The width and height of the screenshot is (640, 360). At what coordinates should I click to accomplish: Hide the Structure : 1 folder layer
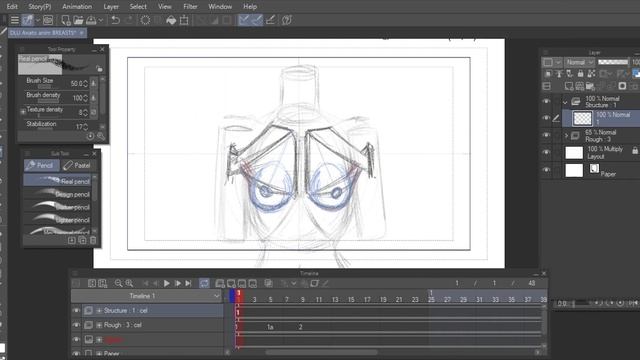(x=546, y=101)
